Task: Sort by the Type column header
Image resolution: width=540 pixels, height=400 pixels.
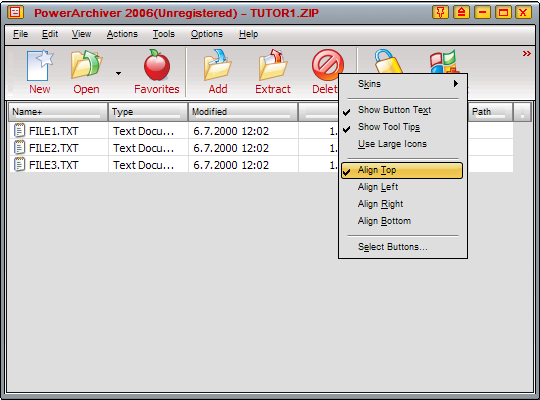Action: (x=148, y=112)
